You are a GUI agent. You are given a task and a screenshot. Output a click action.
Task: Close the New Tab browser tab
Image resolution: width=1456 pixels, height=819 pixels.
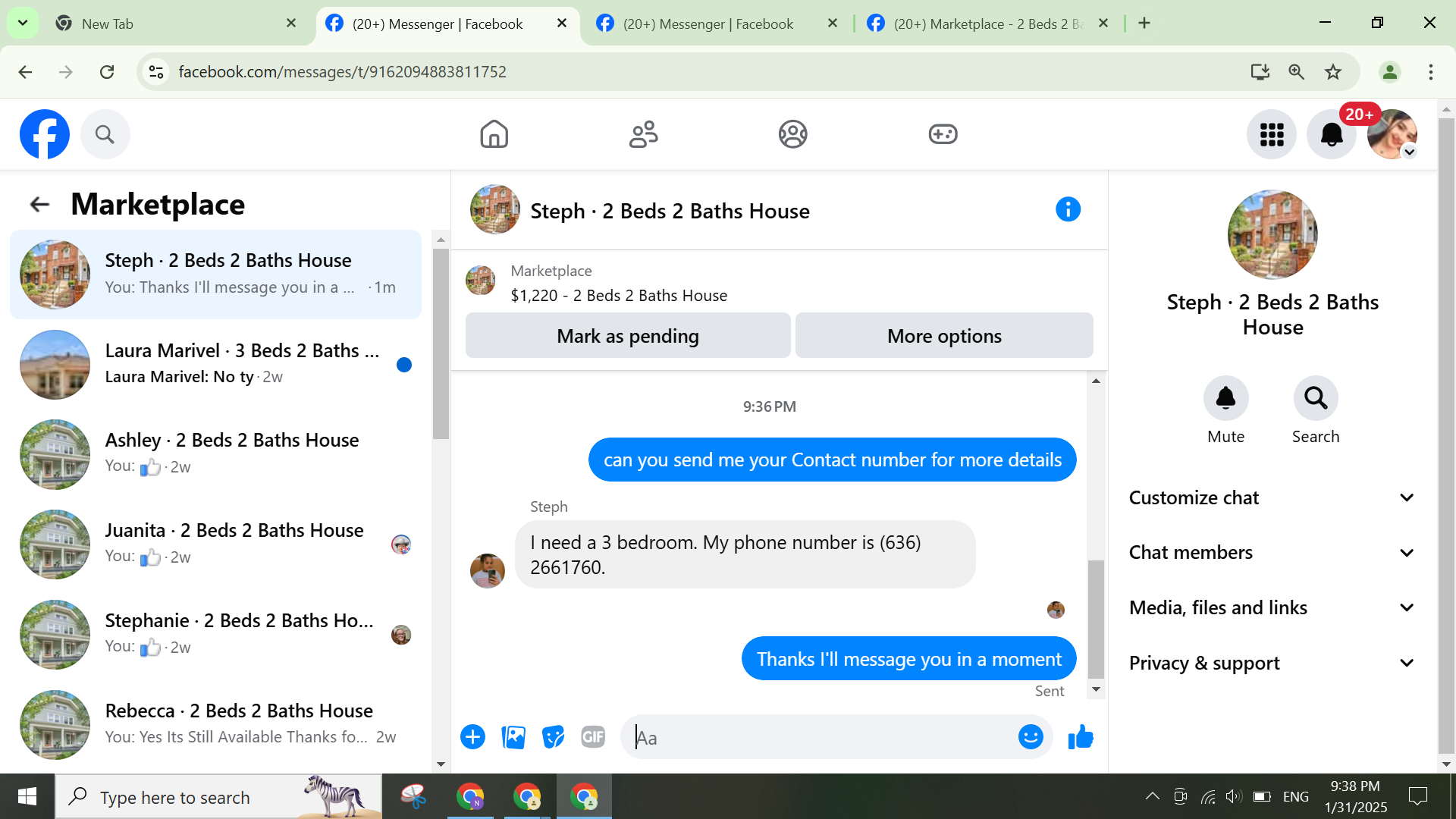coord(291,24)
